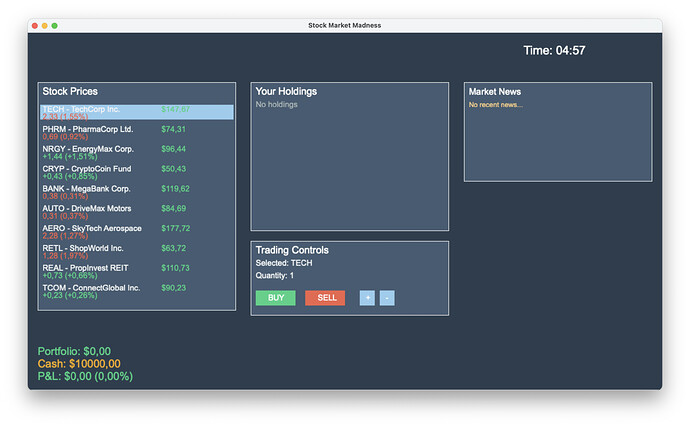This screenshot has height=426, width=690.
Task: Click the empty Your Holdings list
Action: click(x=349, y=163)
